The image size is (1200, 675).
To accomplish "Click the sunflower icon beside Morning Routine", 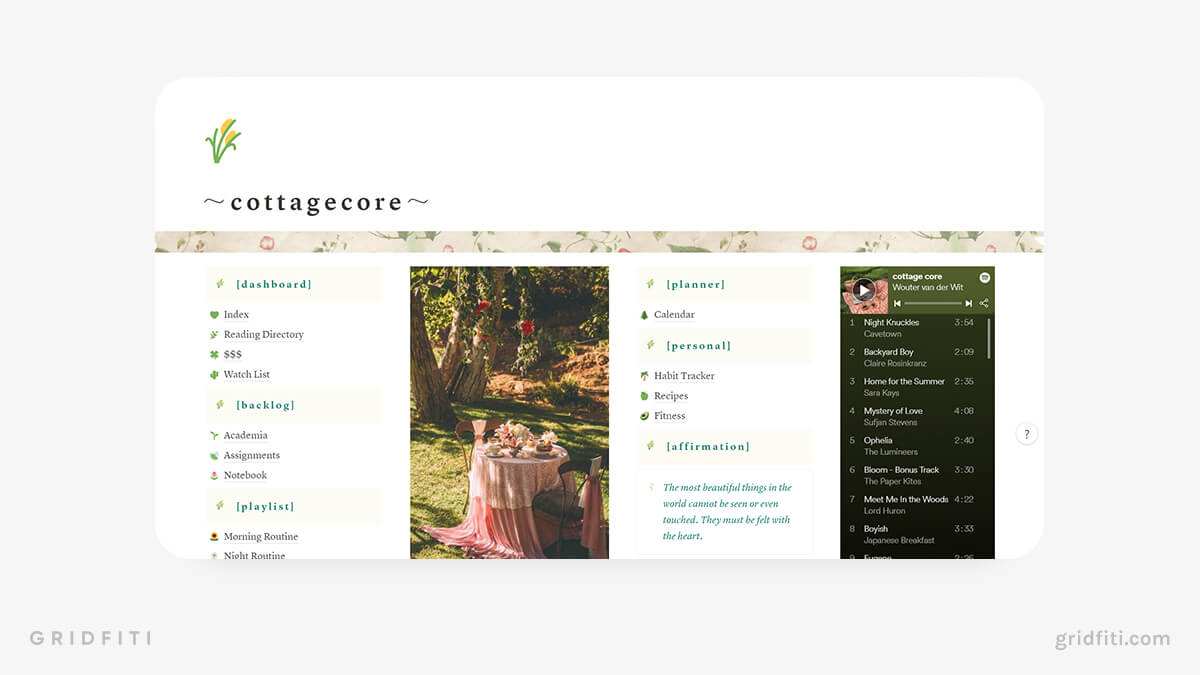I will pyautogui.click(x=214, y=537).
